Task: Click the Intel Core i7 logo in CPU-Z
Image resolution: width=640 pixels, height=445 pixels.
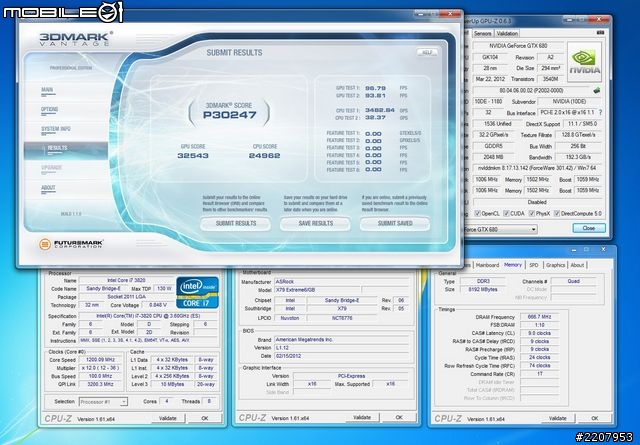Action: [198, 292]
